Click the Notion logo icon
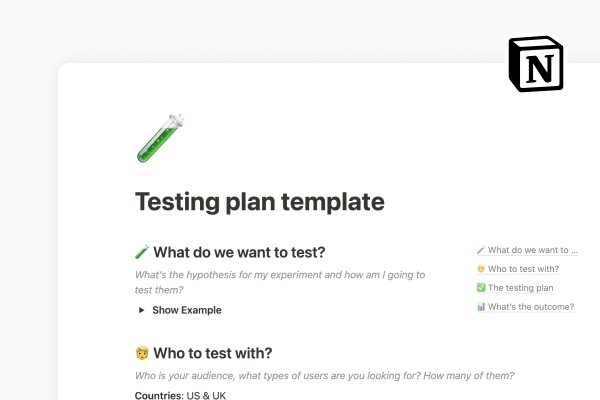Screen dimensions: 600x400 coord(536,64)
